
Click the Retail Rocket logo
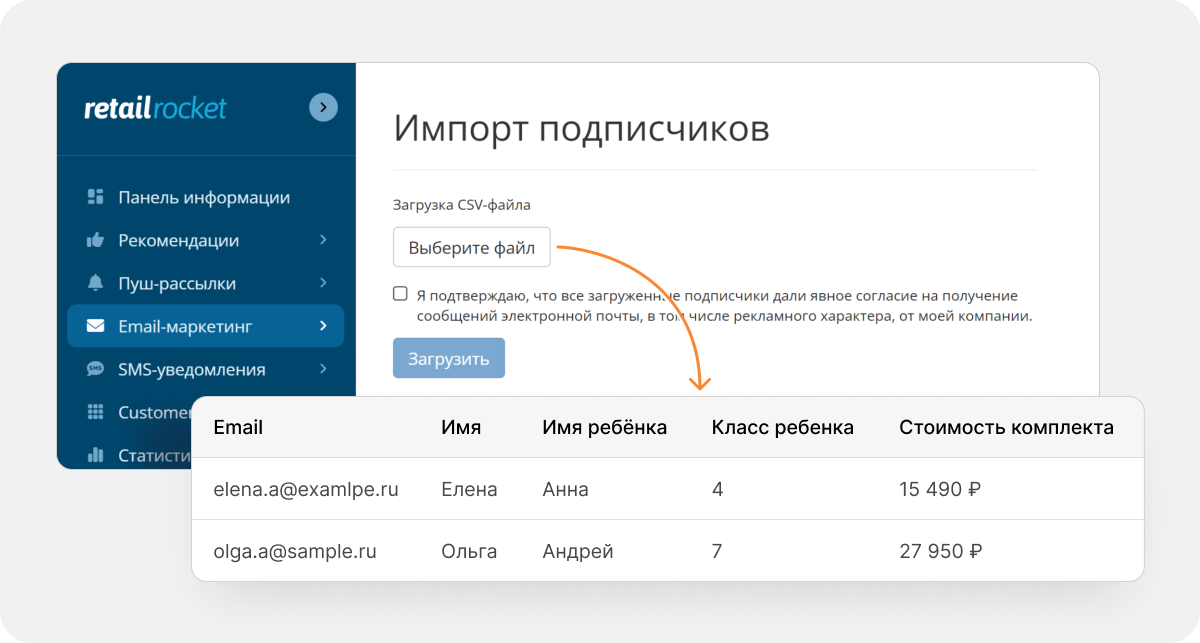coord(155,107)
